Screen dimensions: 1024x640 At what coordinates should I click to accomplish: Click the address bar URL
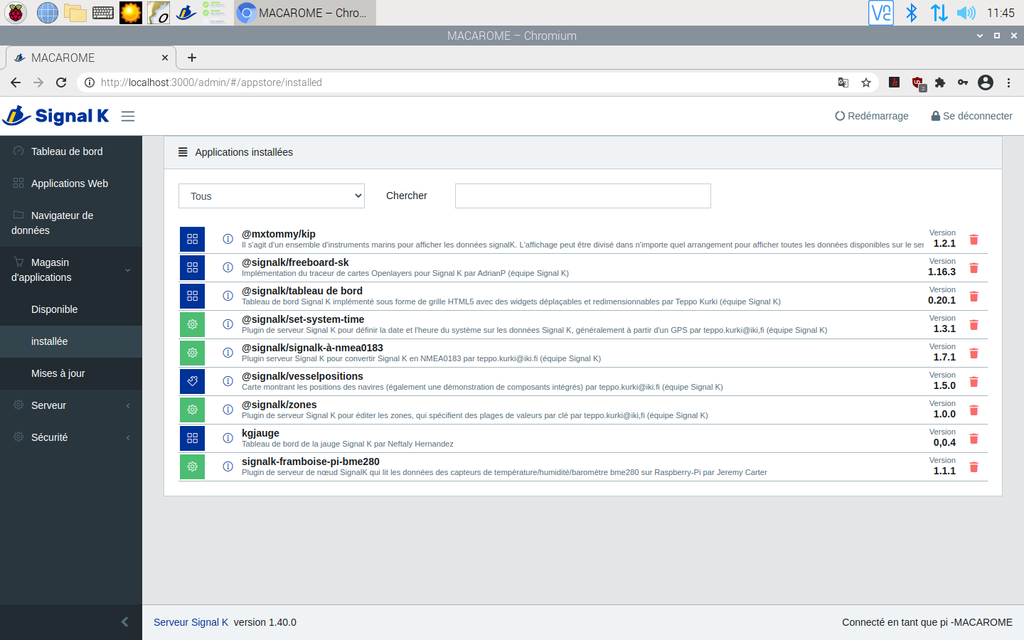(211, 82)
